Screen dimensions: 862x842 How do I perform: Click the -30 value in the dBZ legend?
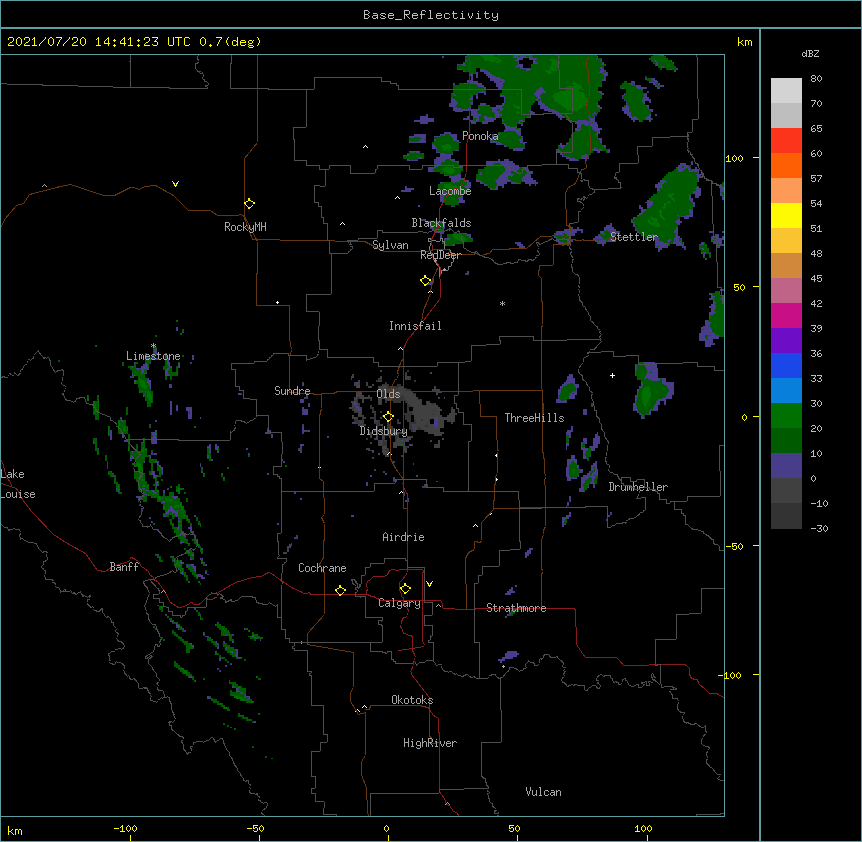819,528
